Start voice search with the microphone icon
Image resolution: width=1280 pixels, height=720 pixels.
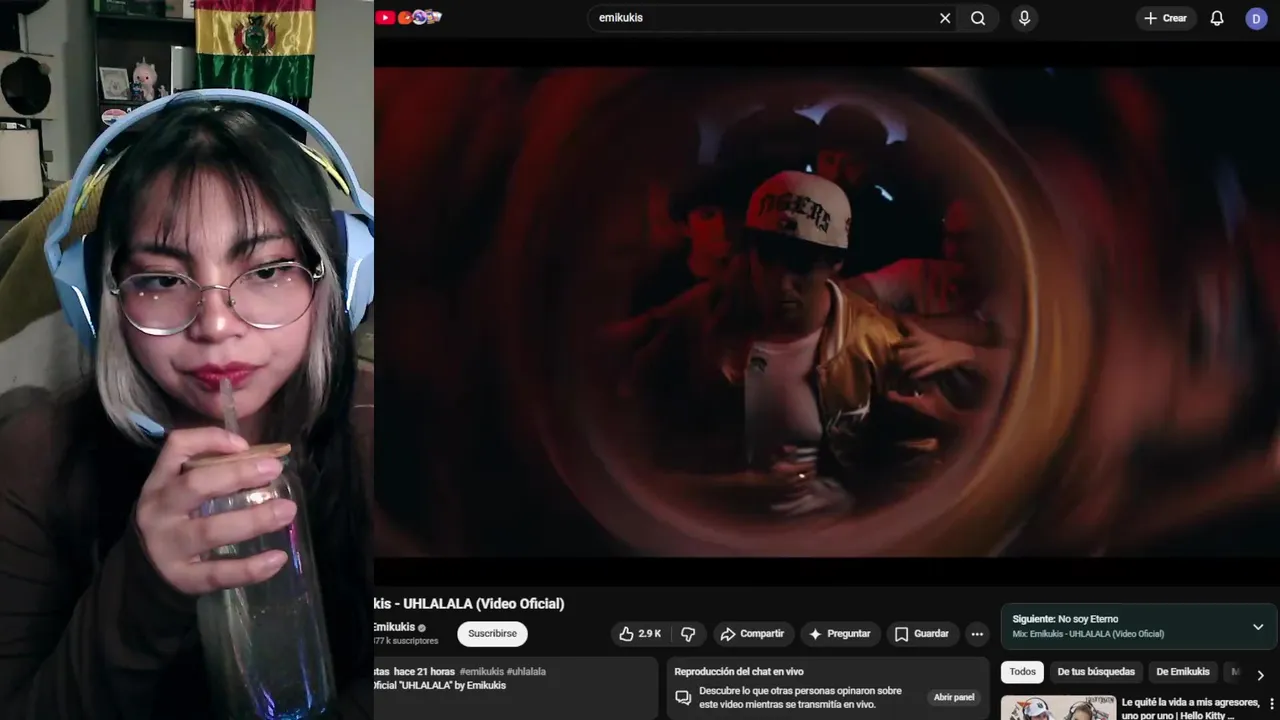1024,18
